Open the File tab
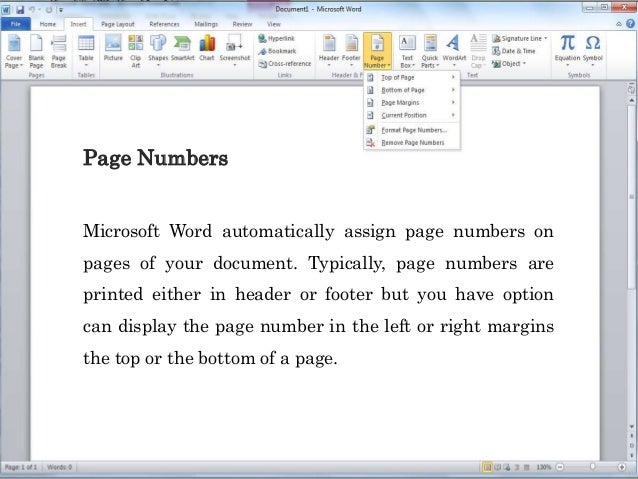This screenshot has width=638, height=479. (x=15, y=24)
